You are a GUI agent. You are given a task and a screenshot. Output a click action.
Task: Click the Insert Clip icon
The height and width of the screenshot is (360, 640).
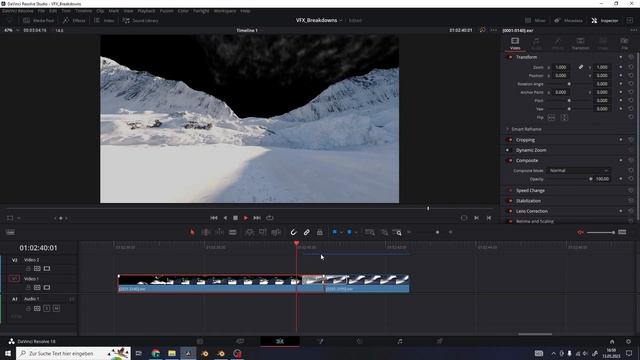[249, 232]
